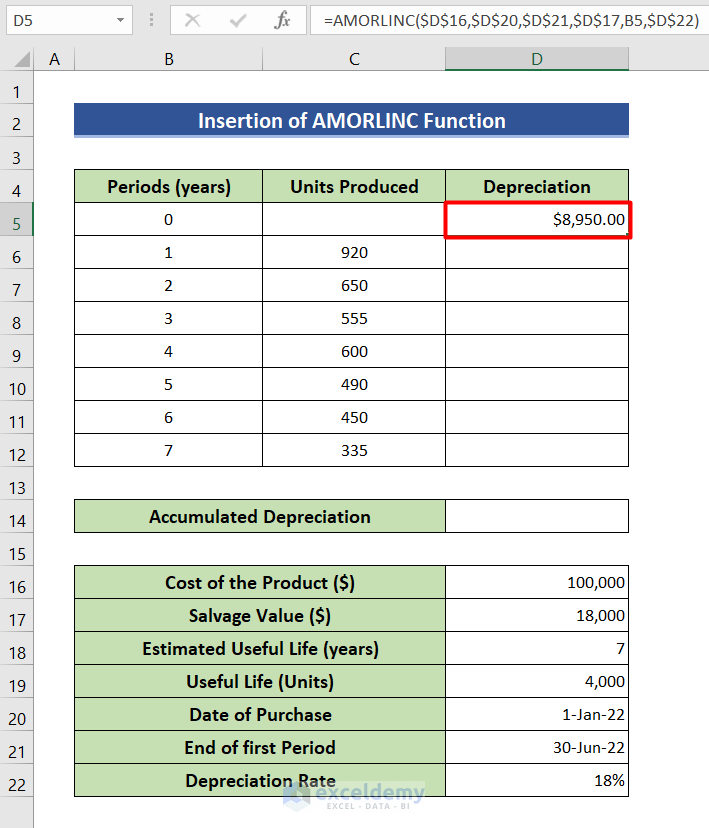Select units produced cell 490

click(354, 384)
